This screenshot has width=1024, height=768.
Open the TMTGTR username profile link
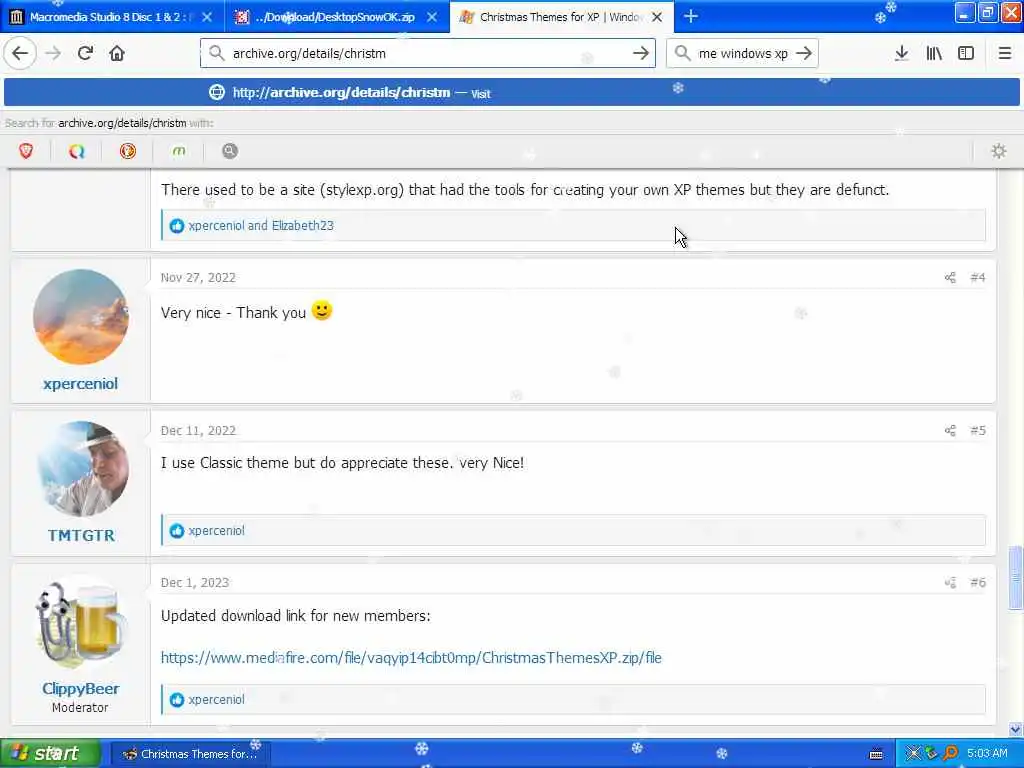[81, 536]
